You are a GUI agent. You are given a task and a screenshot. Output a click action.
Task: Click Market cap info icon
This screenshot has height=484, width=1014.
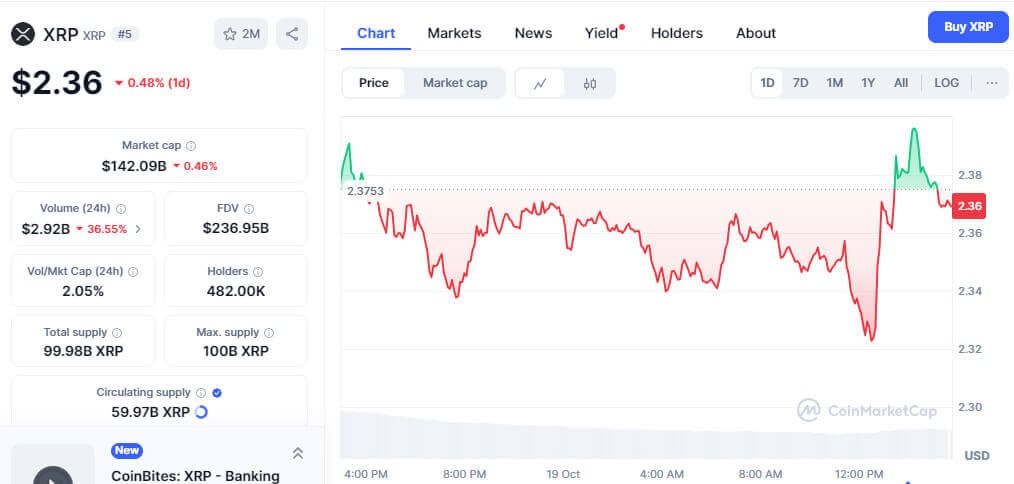191,146
